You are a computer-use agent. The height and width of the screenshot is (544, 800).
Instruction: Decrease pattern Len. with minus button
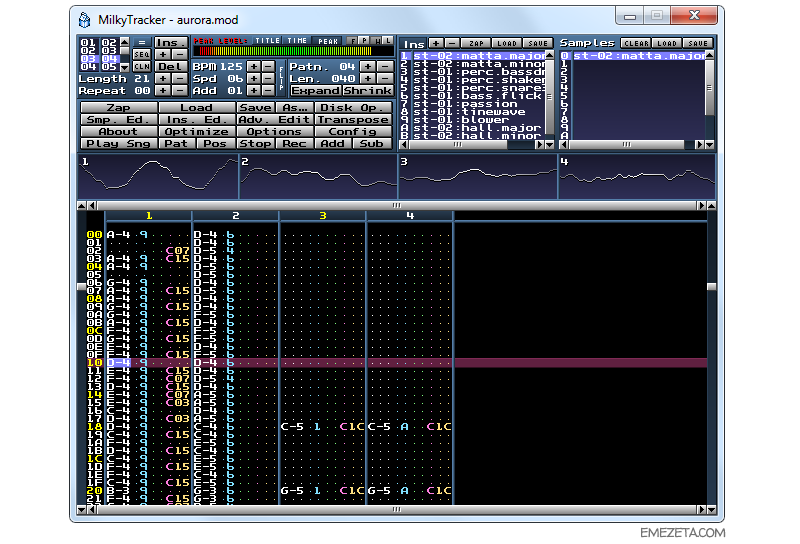(386, 78)
